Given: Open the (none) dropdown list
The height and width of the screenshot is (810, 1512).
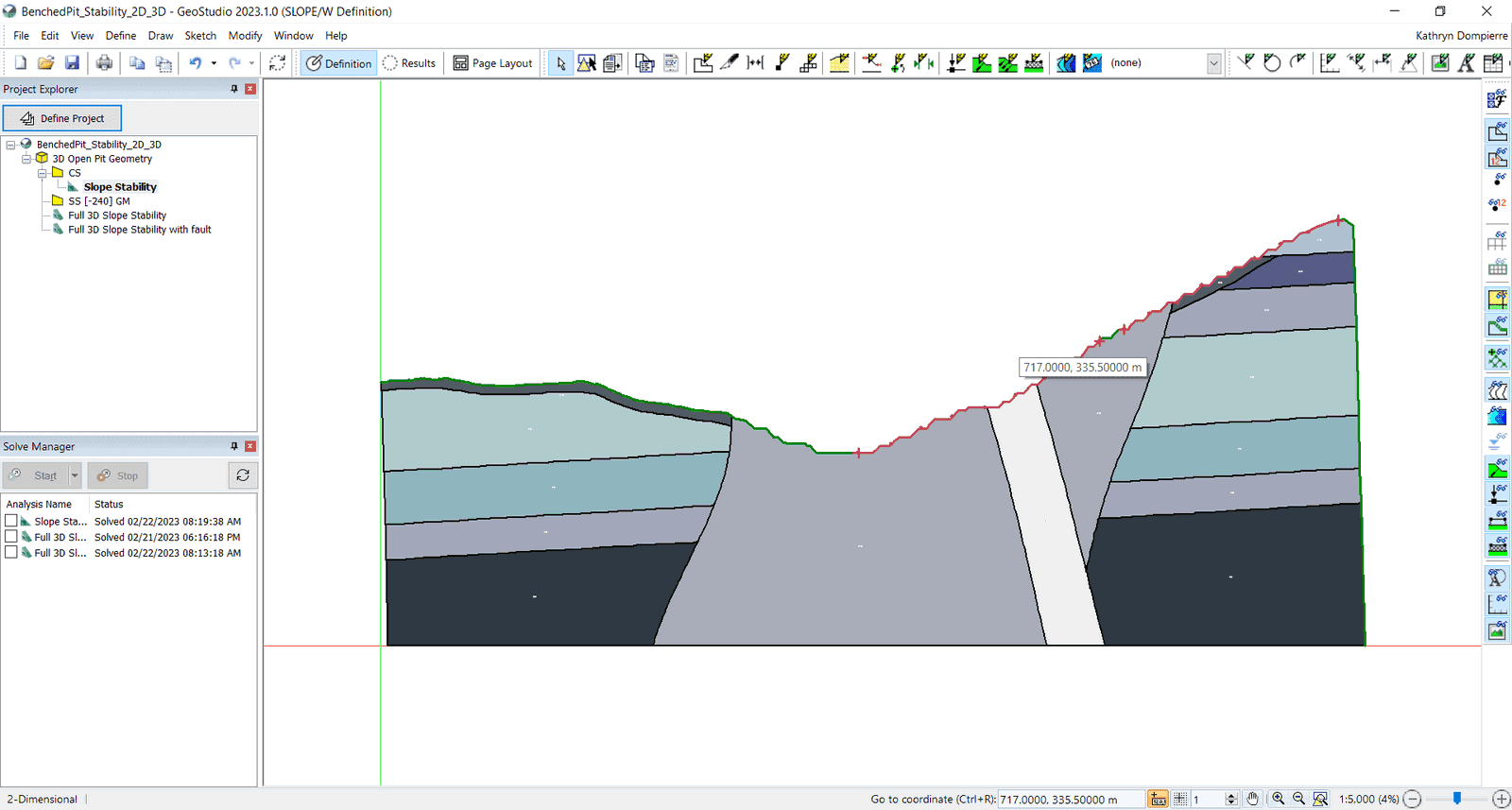Looking at the screenshot, I should pyautogui.click(x=1213, y=63).
